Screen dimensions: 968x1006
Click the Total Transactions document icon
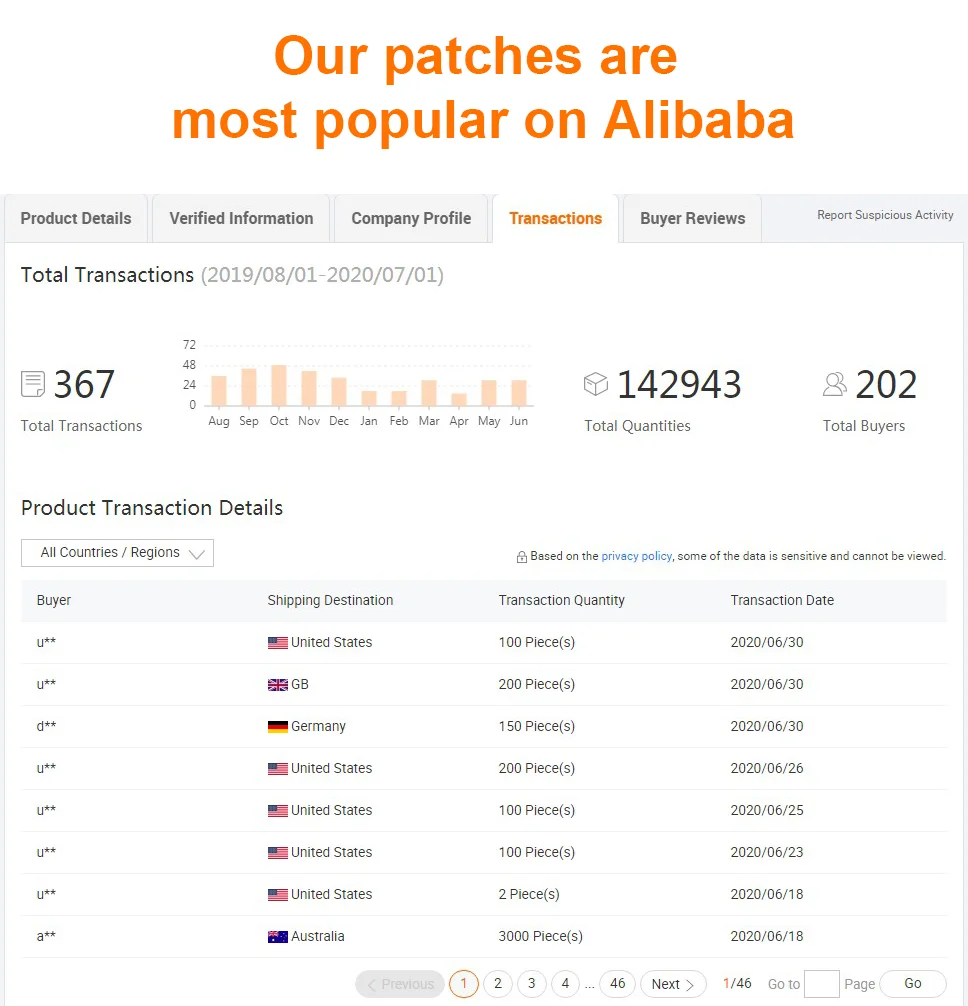33,384
